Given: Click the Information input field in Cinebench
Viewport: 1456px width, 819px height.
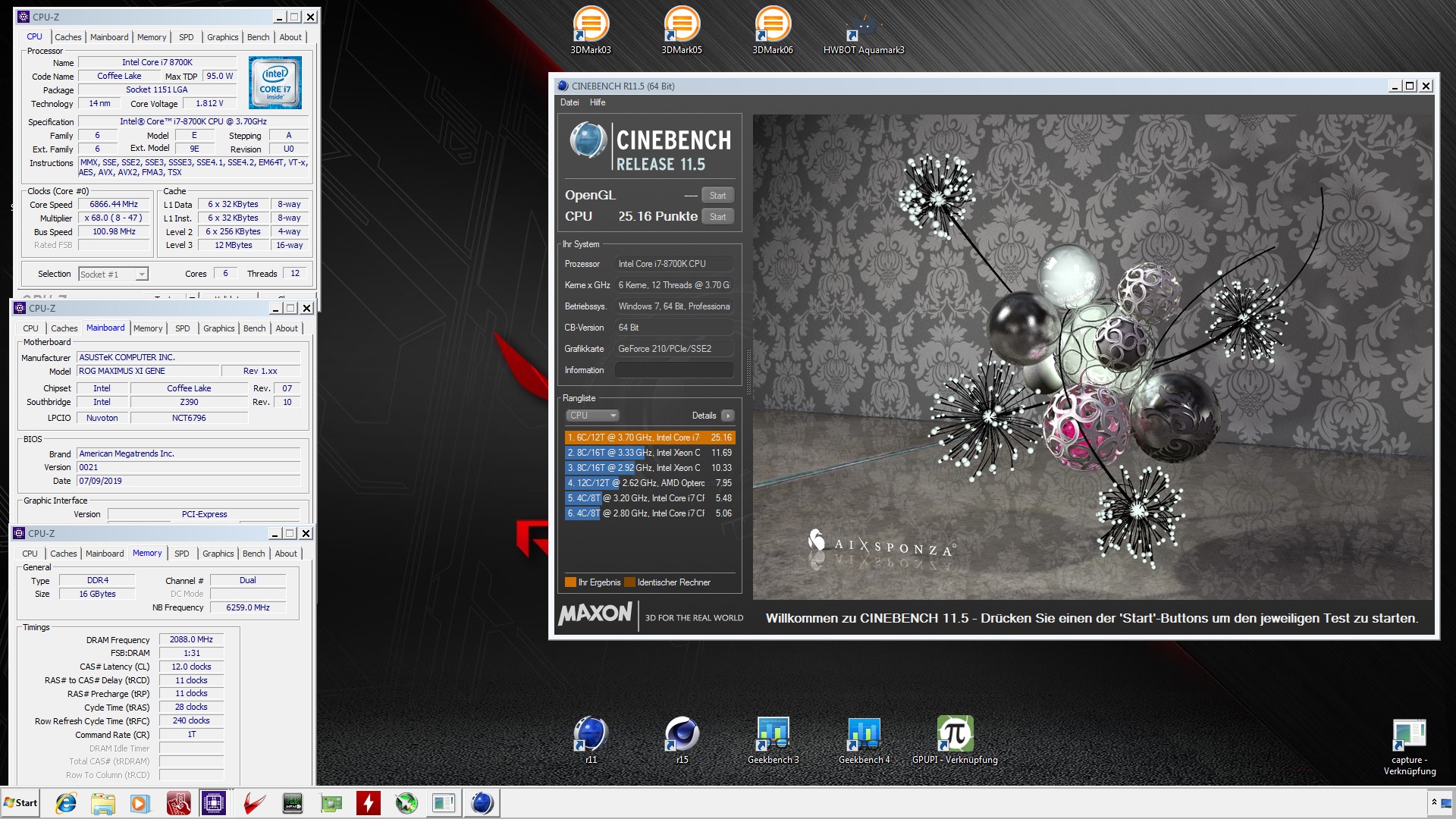Looking at the screenshot, I should pyautogui.click(x=674, y=370).
